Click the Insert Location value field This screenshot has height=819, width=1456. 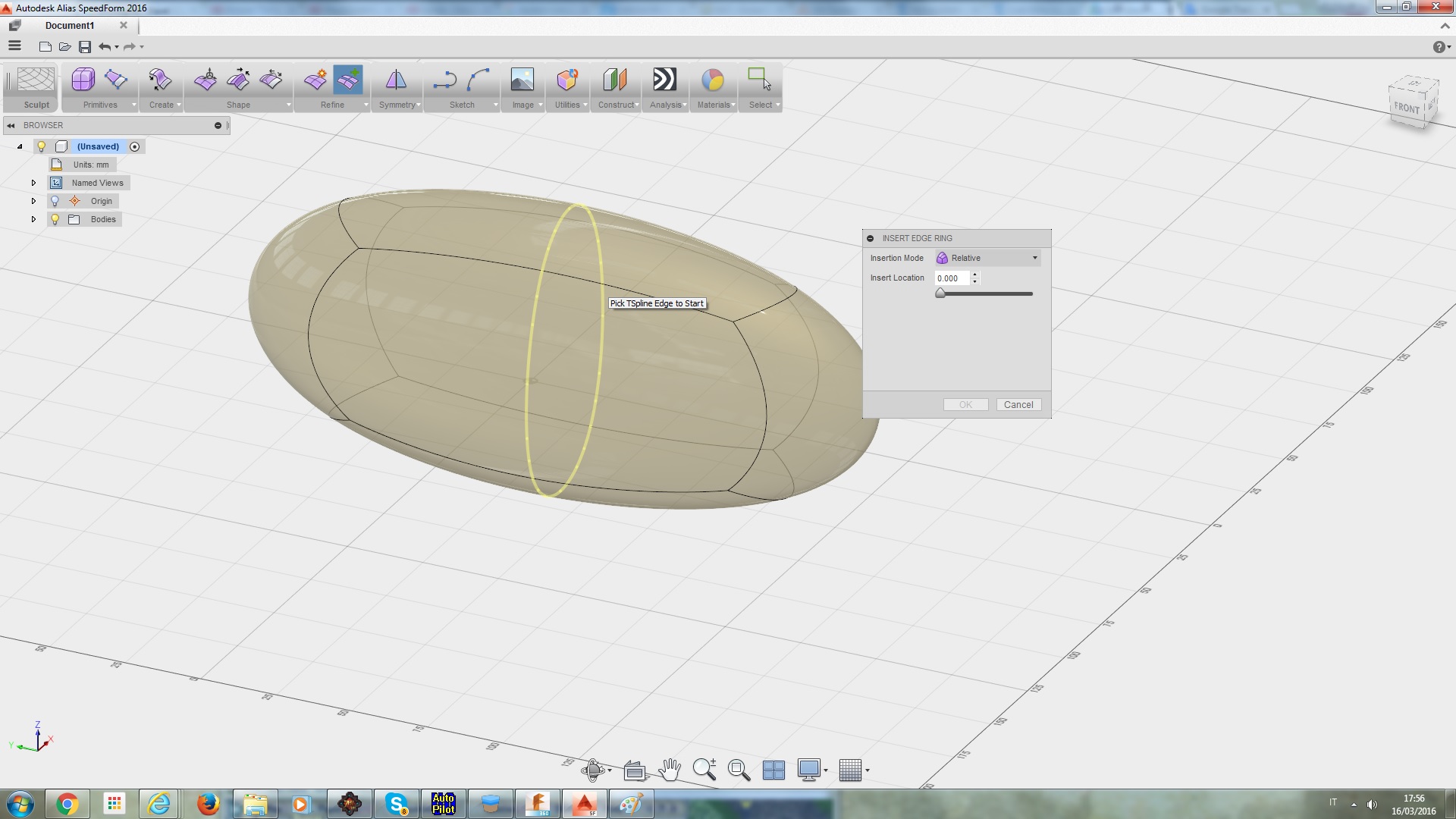click(x=952, y=278)
